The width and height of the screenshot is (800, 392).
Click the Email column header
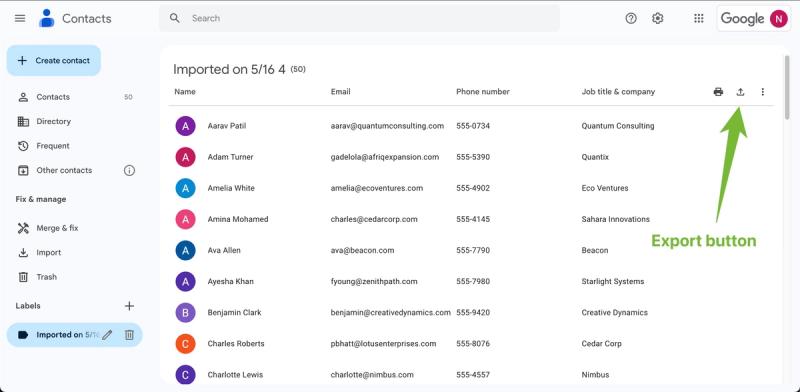pos(340,92)
